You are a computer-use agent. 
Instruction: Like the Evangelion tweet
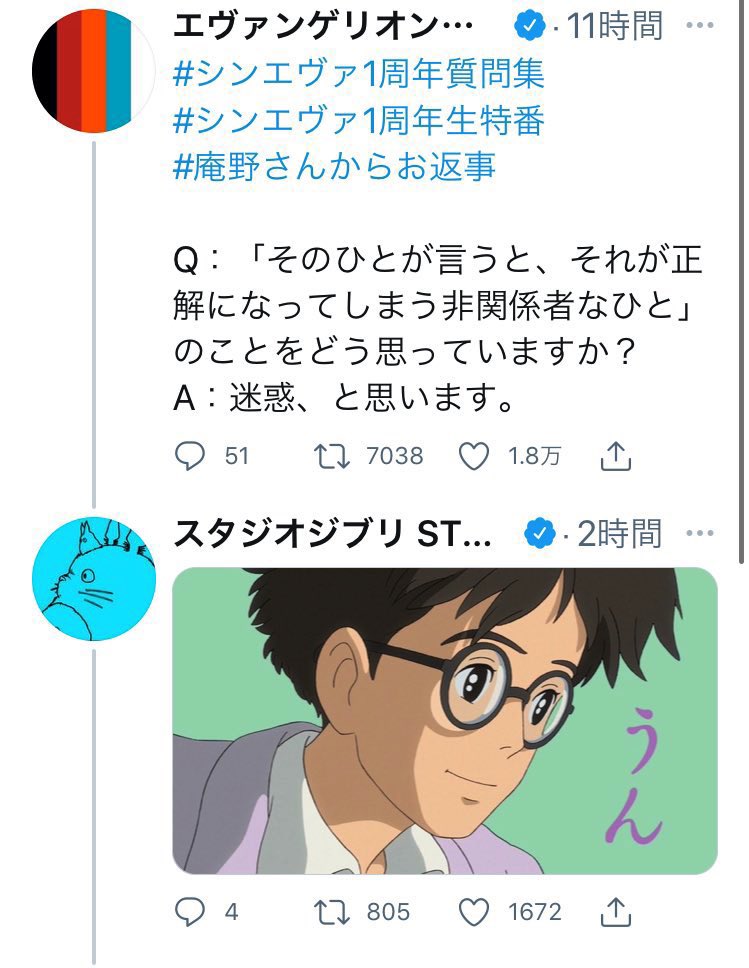(x=472, y=456)
